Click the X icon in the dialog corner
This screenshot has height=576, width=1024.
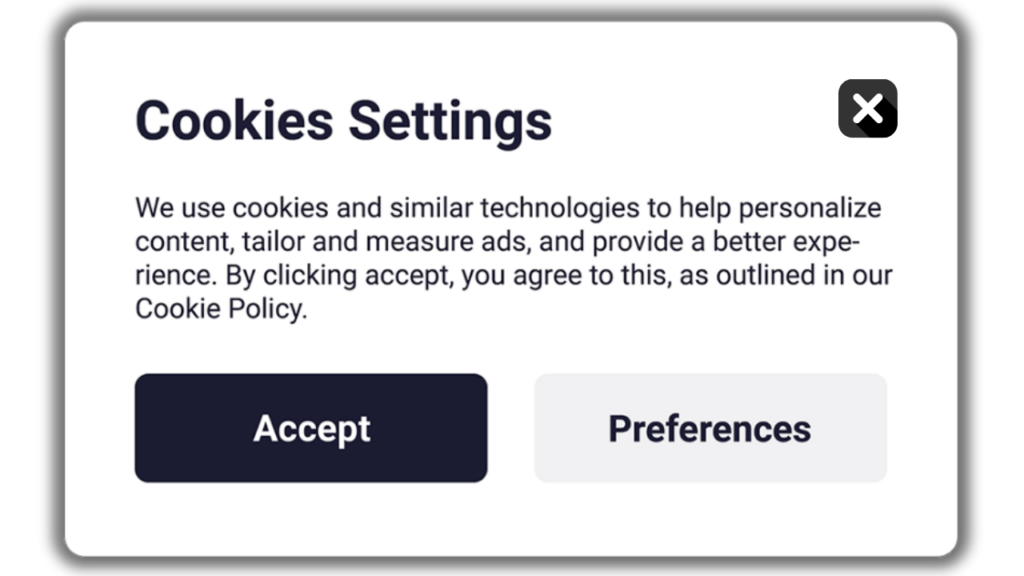(x=867, y=108)
